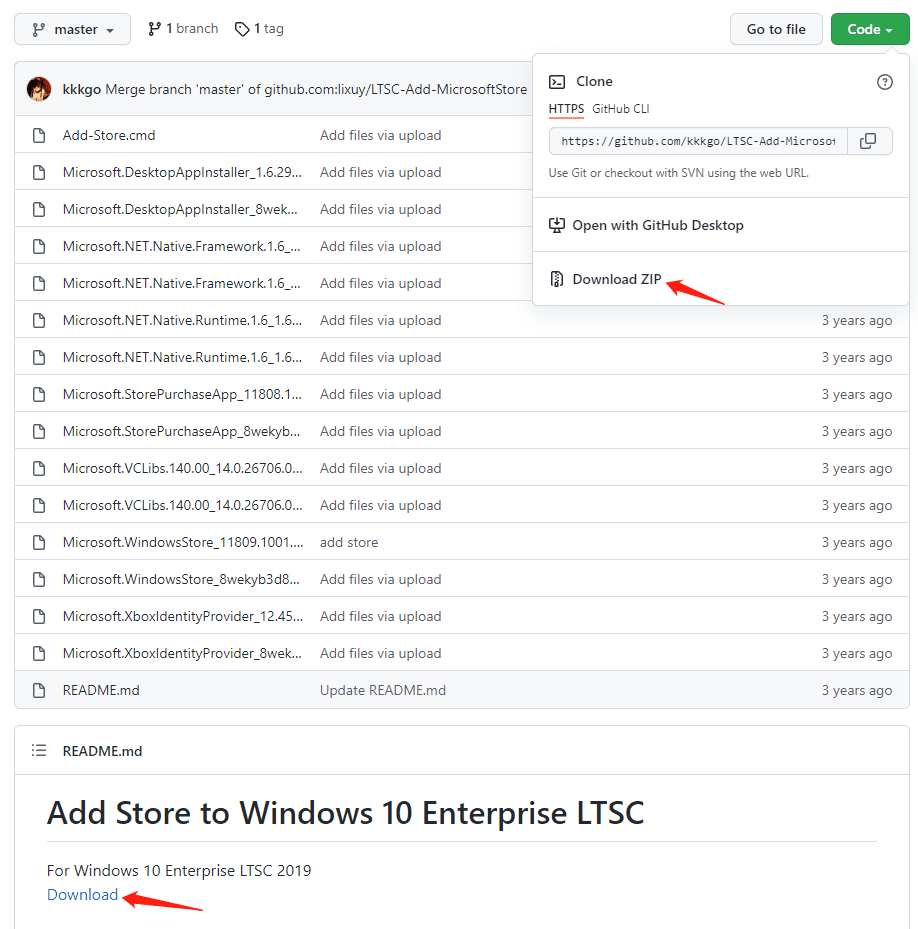Open Microsoft.DesktopAppInstaller_1.6.29... file
This screenshot has height=929, width=918.
tap(182, 172)
